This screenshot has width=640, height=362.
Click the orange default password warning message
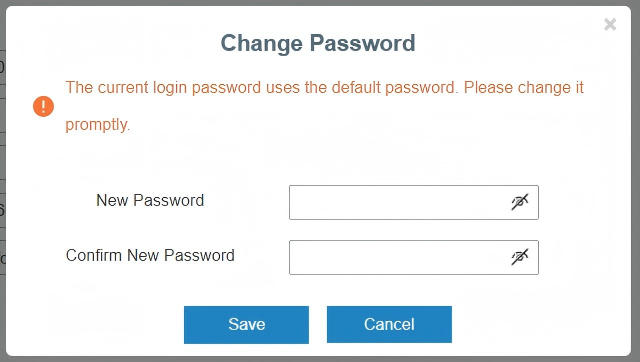point(324,106)
